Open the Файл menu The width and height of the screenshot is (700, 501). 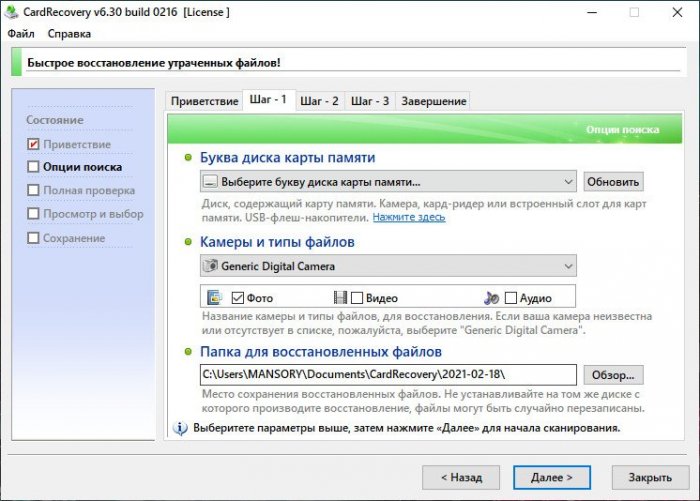(20, 33)
